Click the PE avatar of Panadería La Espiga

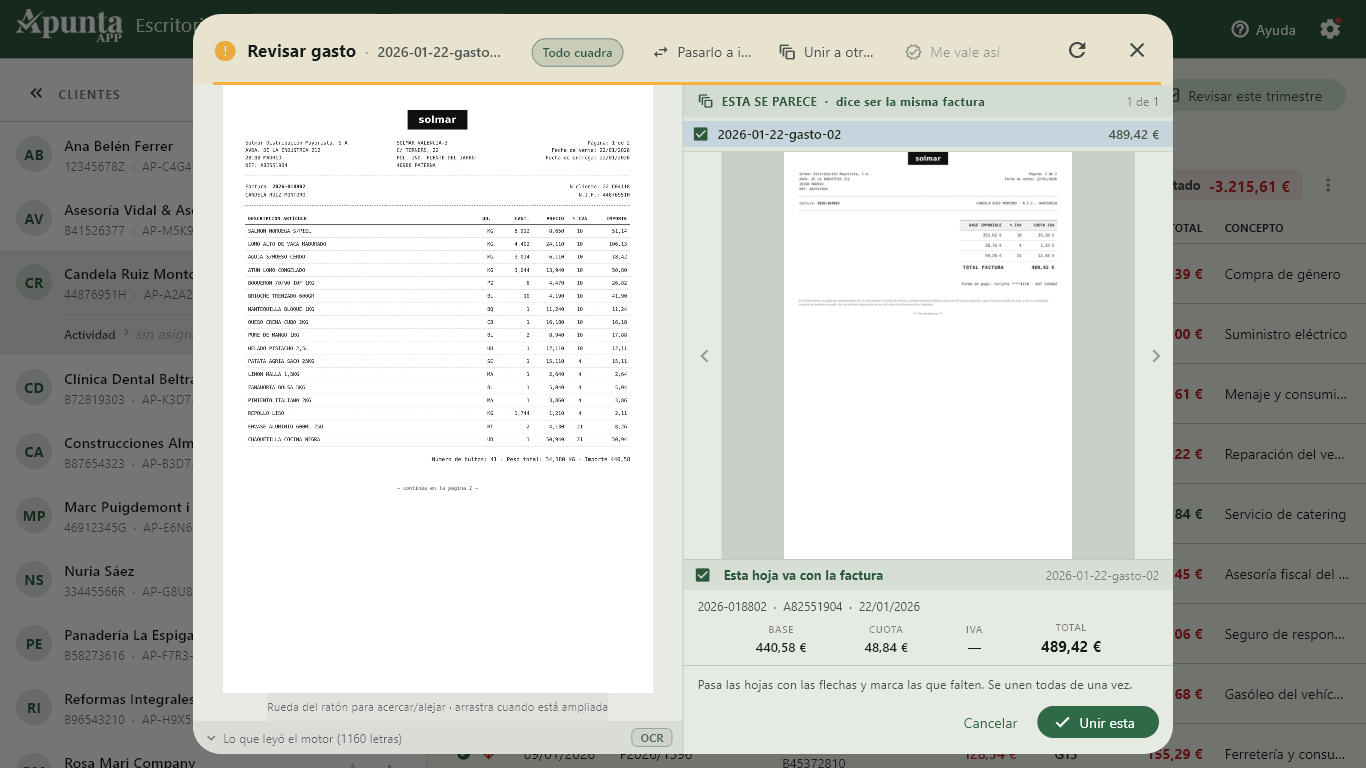(x=34, y=644)
